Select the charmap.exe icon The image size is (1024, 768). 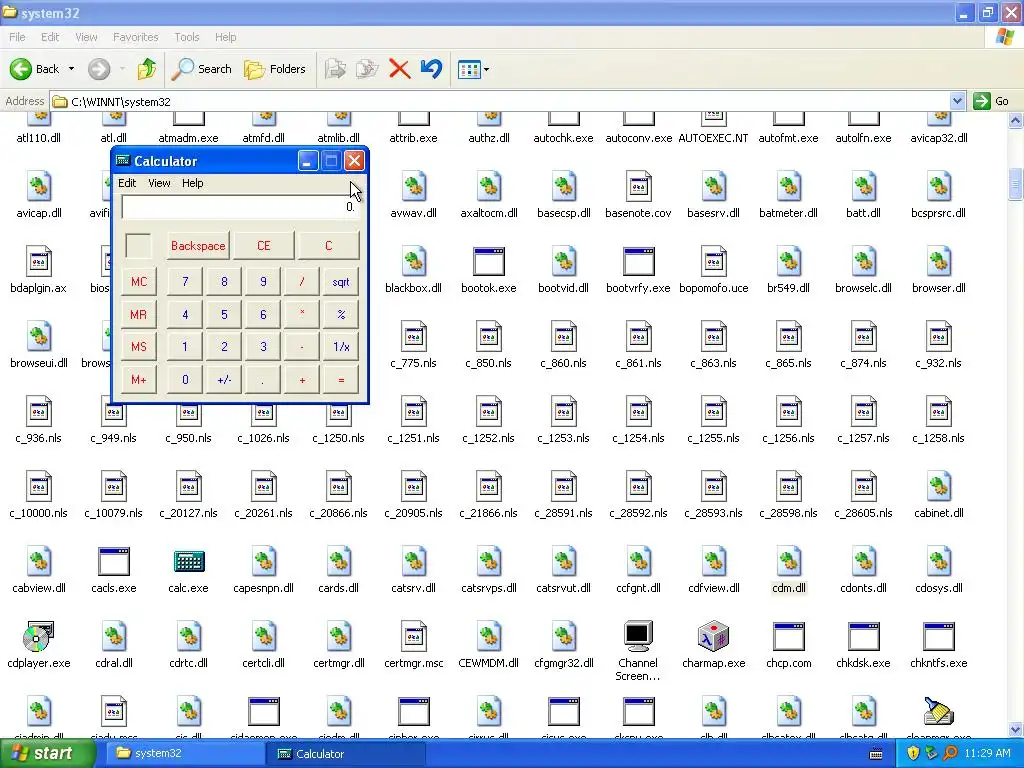click(x=713, y=636)
